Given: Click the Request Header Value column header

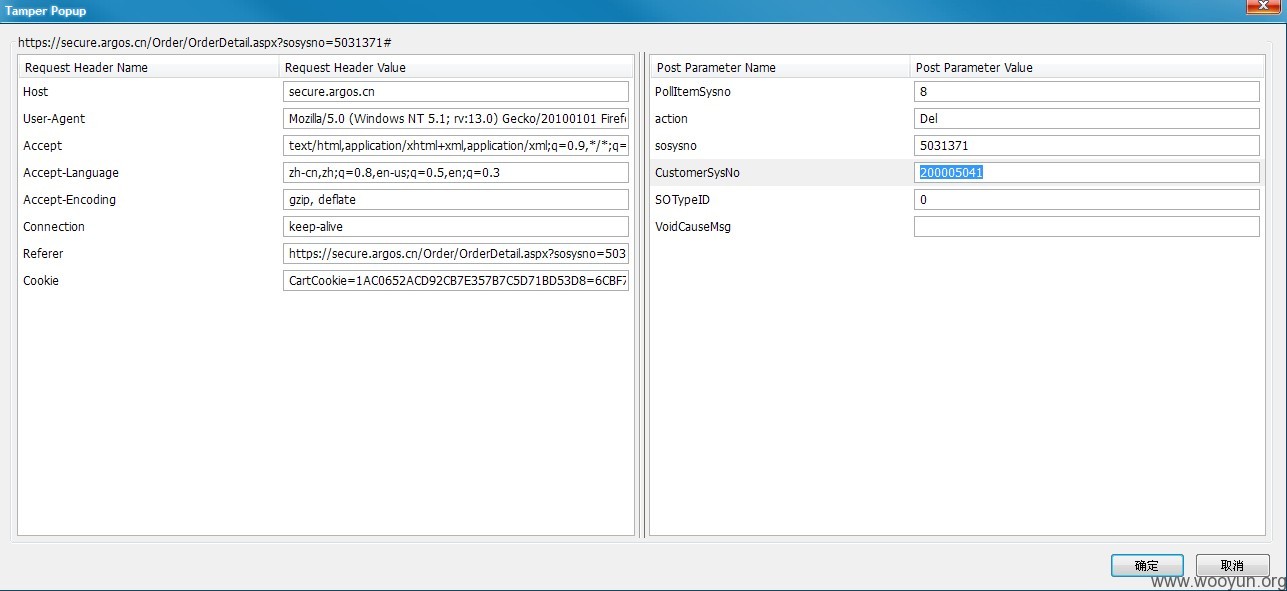Looking at the screenshot, I should pos(456,68).
